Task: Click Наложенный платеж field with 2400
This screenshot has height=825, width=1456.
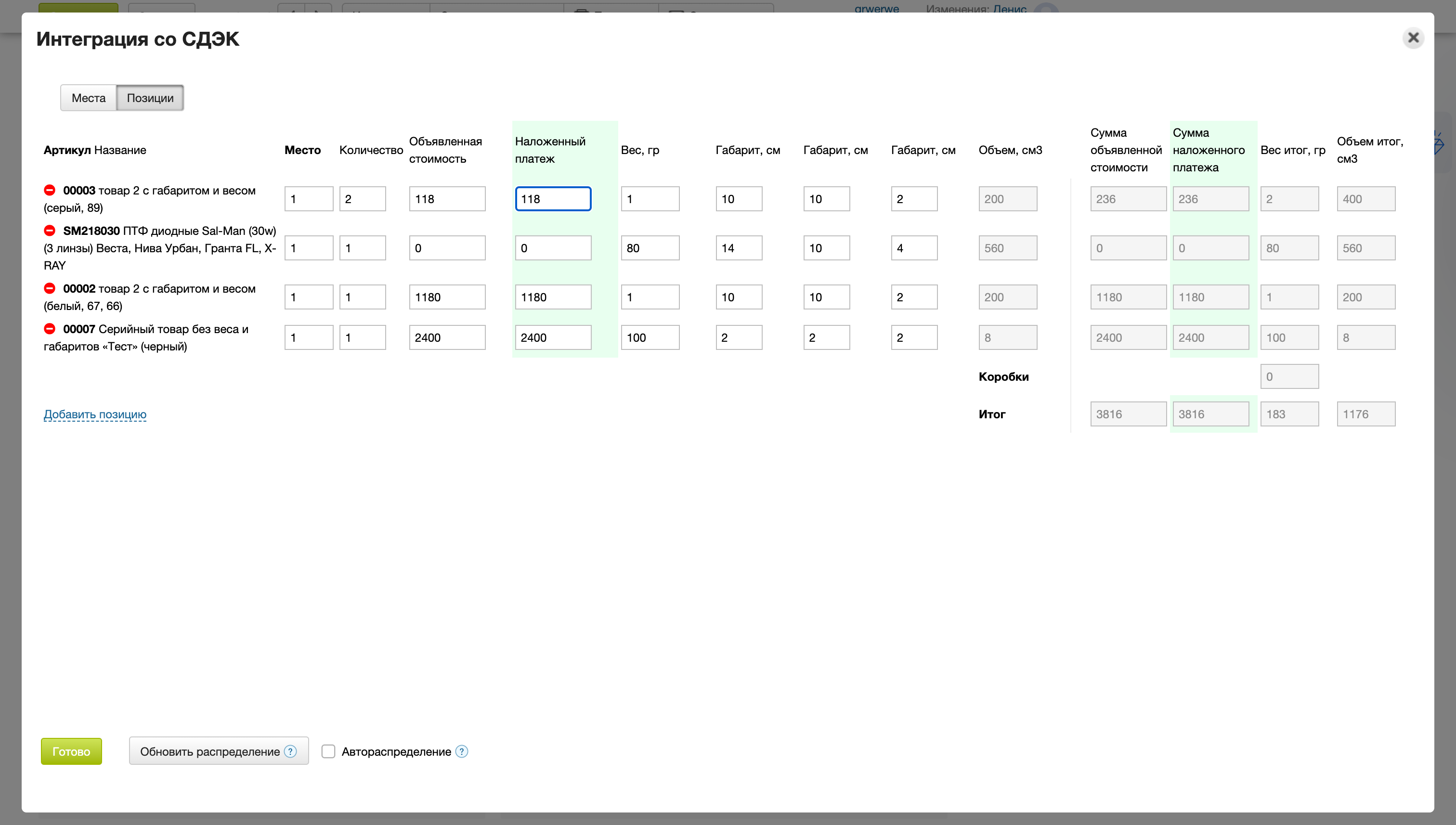Action: (x=553, y=337)
